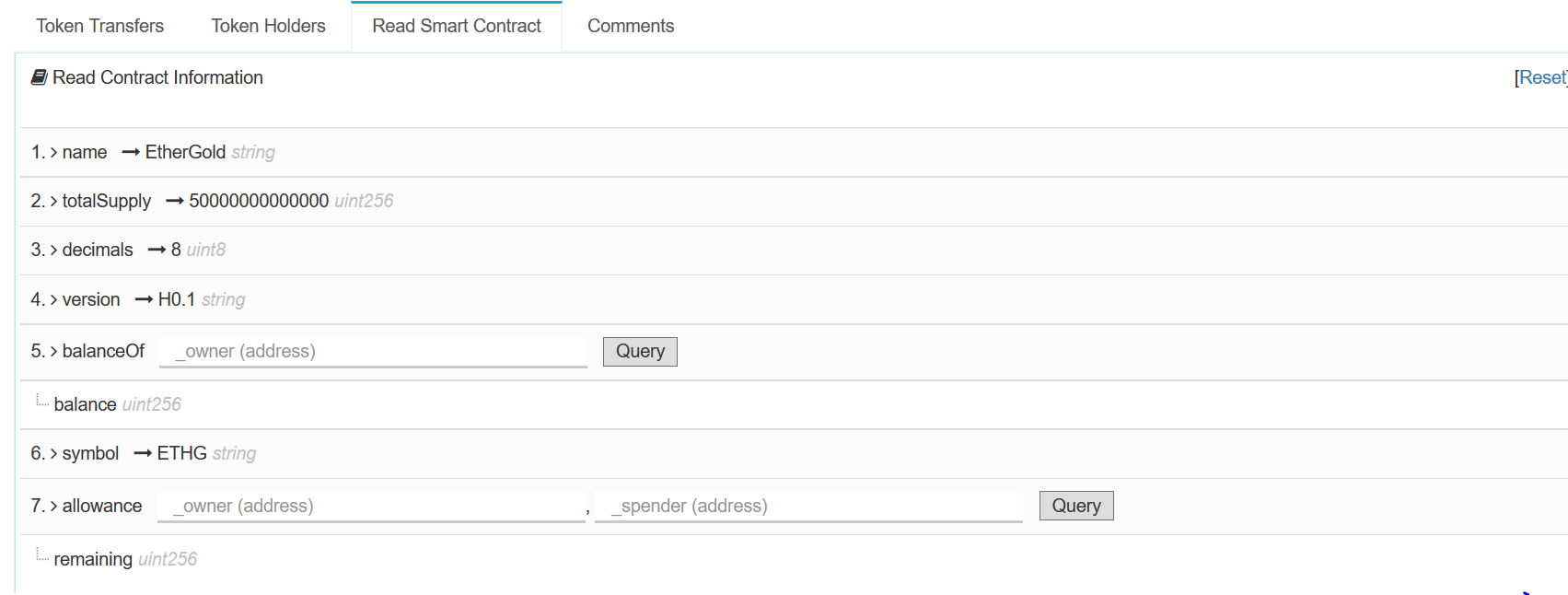The height and width of the screenshot is (595, 1568).
Task: Click the arrow icon before ETHG symbol
Action: pos(143,453)
